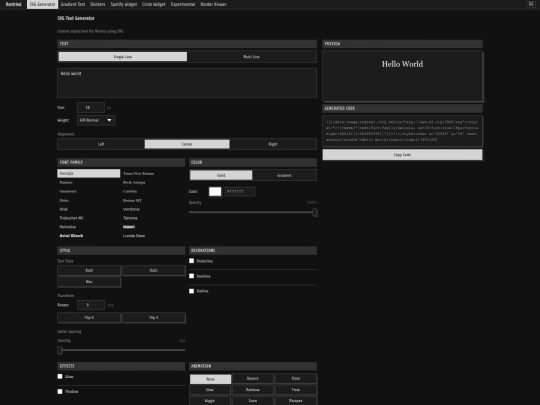Switch to the Border Viewer tab
540x405 pixels.
click(214, 4)
